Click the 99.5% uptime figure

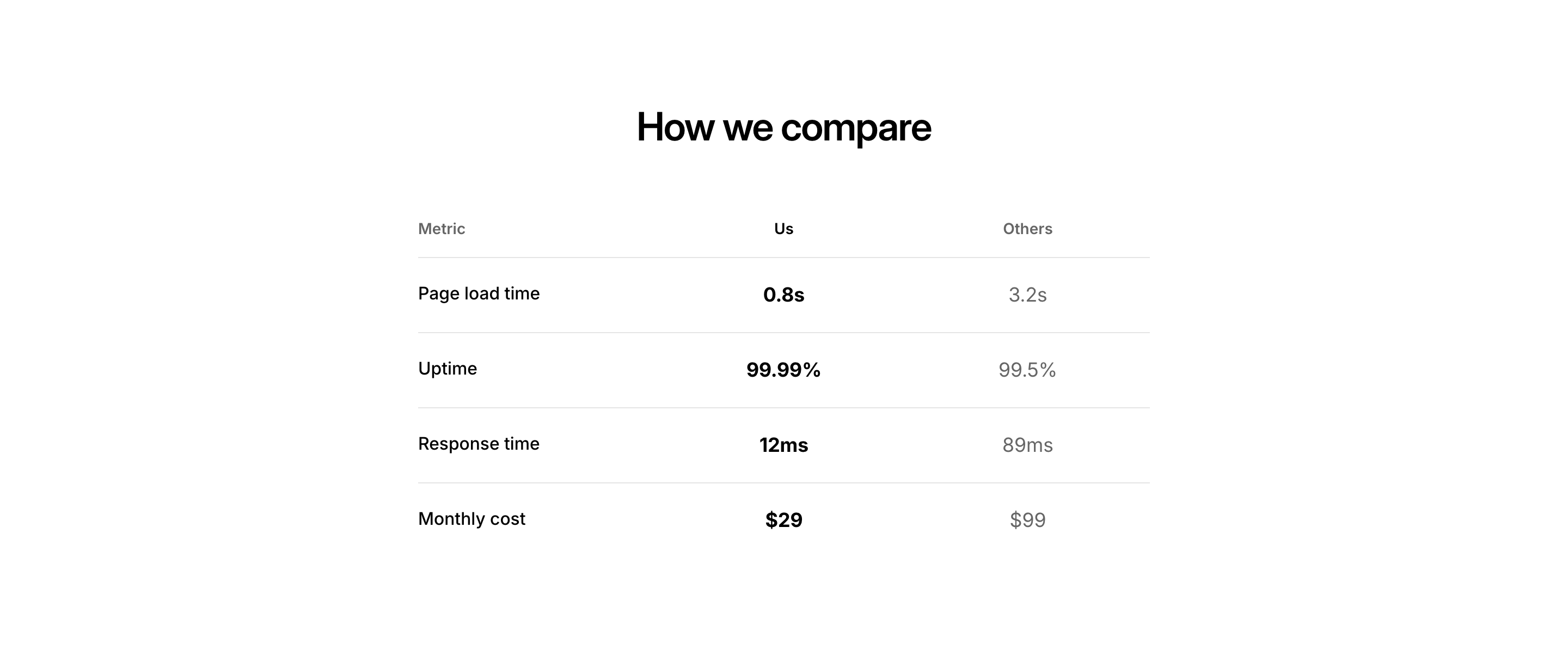click(x=1027, y=370)
